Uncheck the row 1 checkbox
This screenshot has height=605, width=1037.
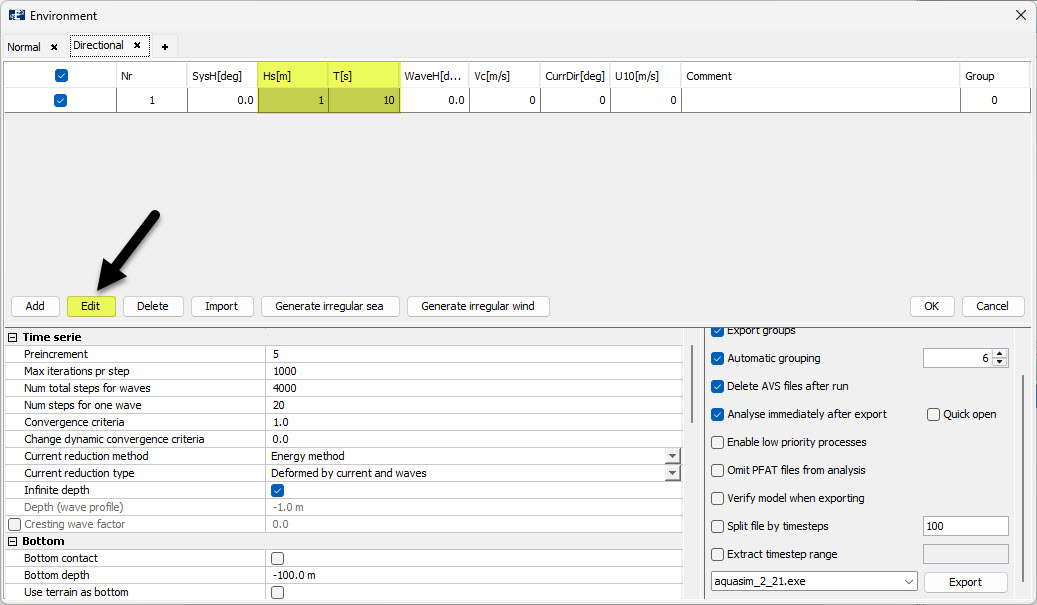61,100
